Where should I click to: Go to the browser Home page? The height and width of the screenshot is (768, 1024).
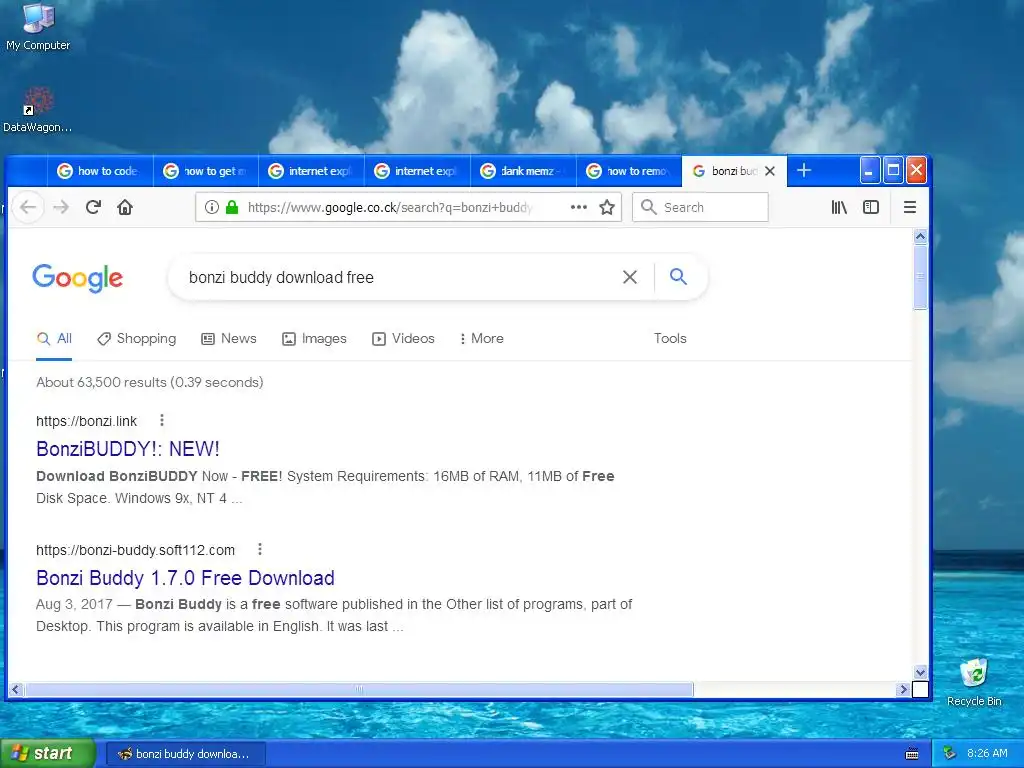[x=125, y=208]
